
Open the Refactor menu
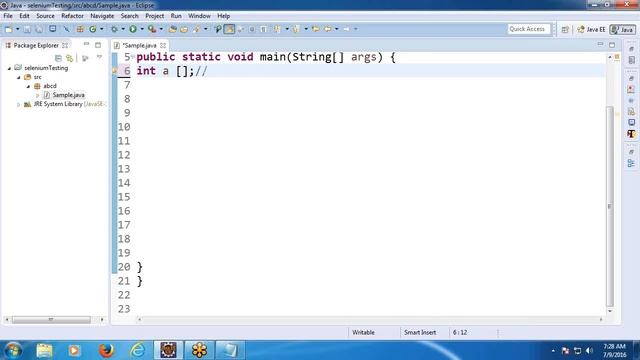coord(72,16)
